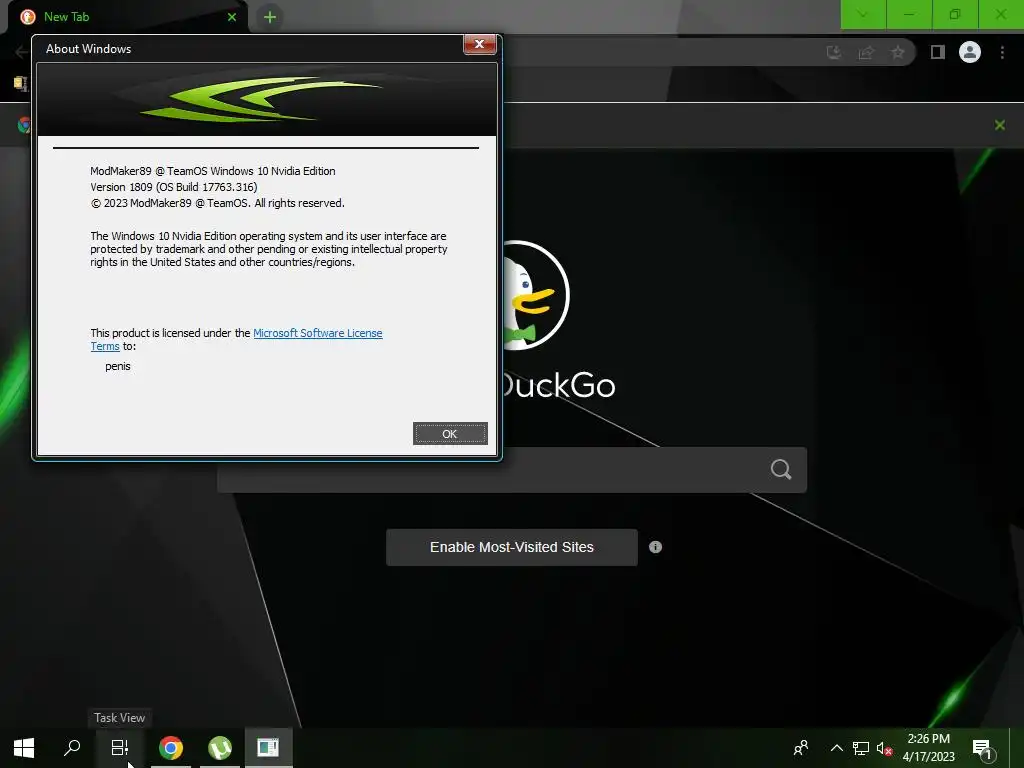
Task: Open the Action Center notifications icon
Action: click(x=984, y=749)
